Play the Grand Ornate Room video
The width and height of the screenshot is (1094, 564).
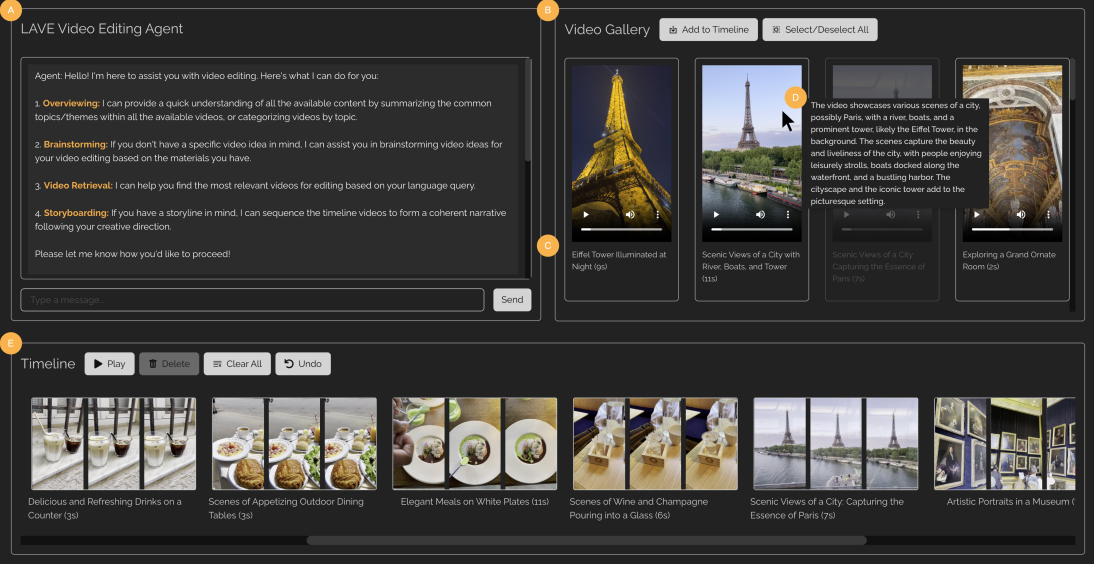click(977, 214)
